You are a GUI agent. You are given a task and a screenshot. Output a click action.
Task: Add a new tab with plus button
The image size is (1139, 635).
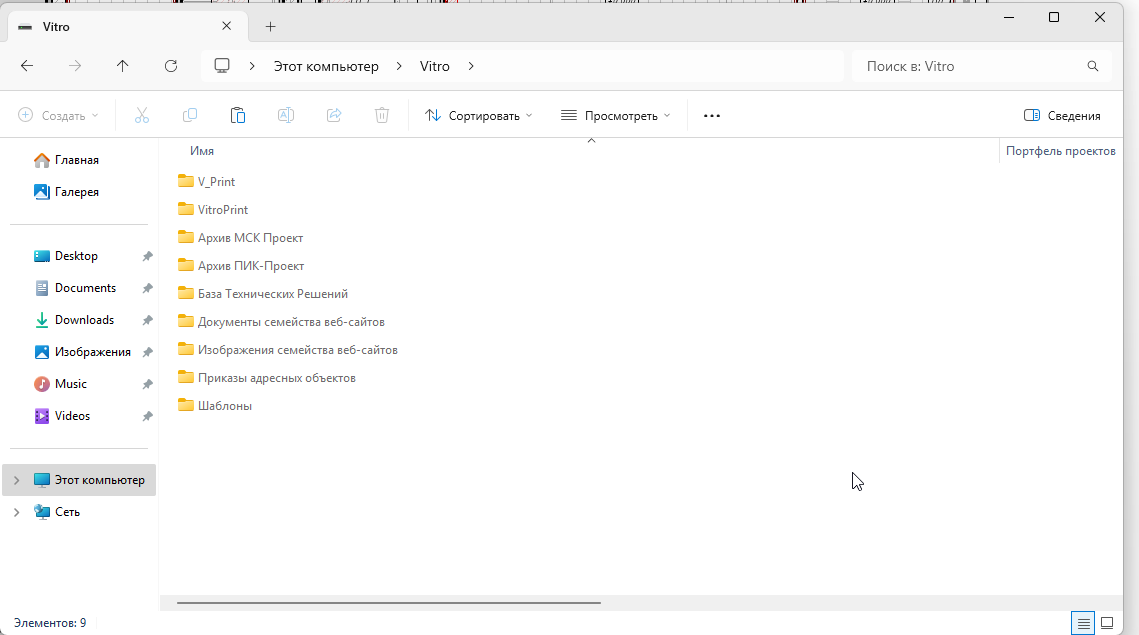click(270, 27)
